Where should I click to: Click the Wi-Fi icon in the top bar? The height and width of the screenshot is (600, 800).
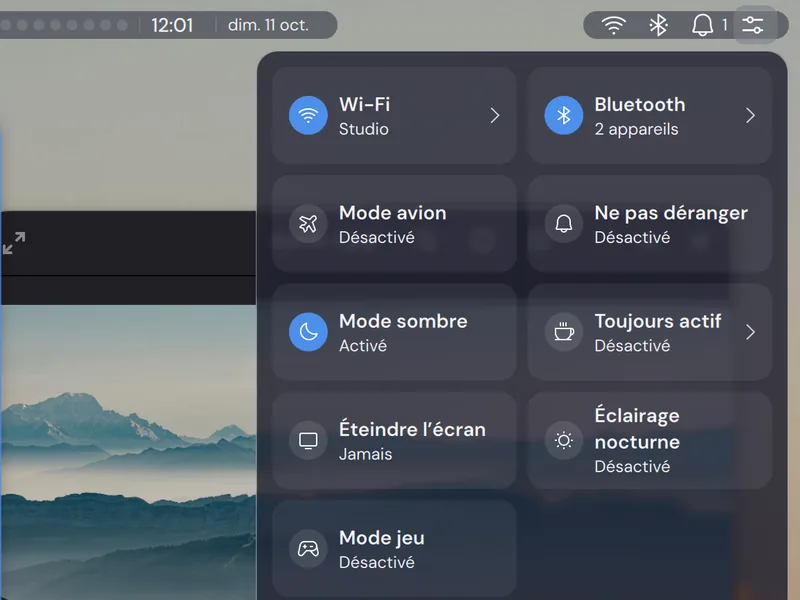coord(613,25)
